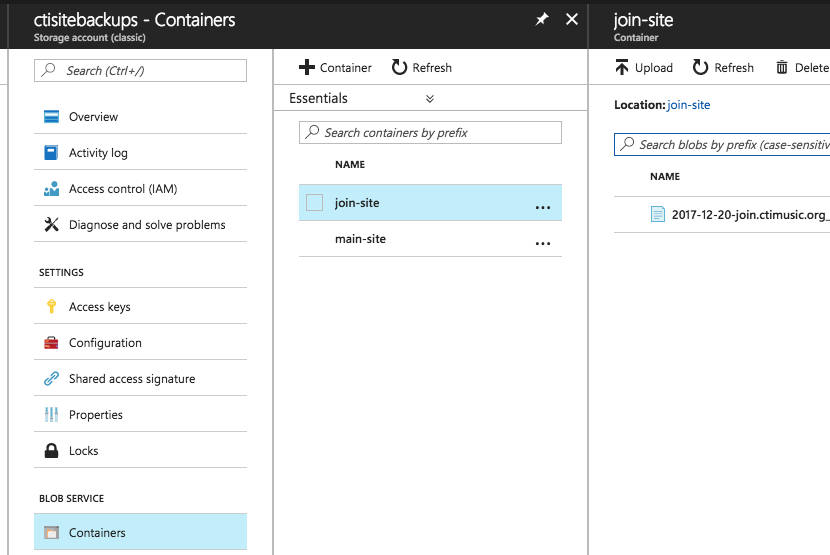Open Locks settings

[140, 451]
